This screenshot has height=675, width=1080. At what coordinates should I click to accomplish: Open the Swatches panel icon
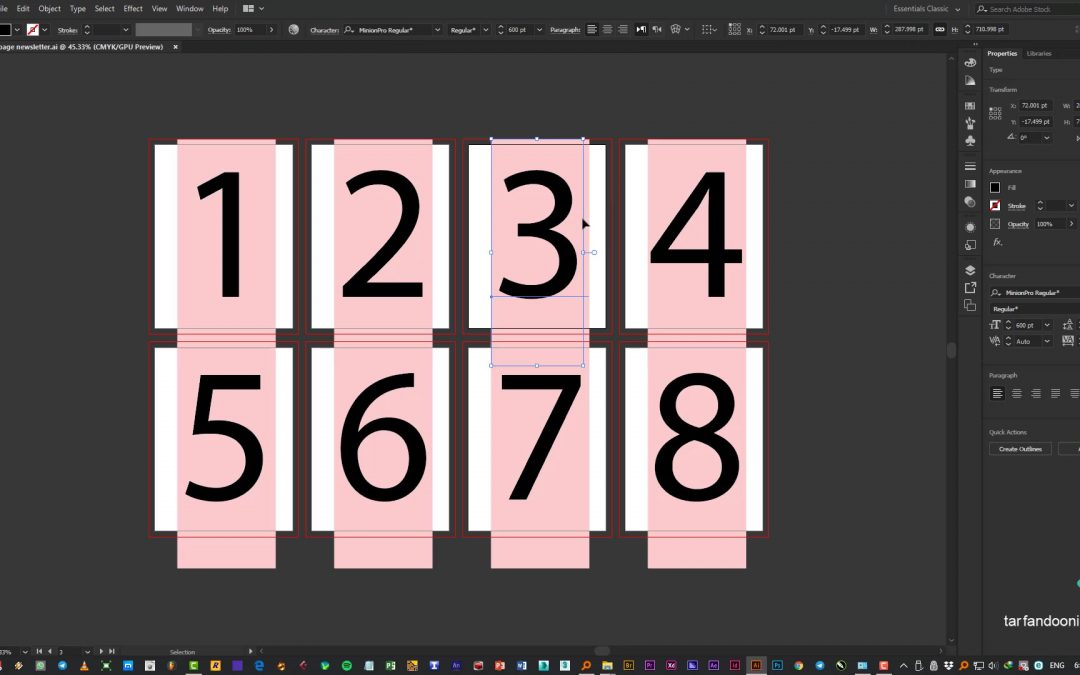point(970,105)
